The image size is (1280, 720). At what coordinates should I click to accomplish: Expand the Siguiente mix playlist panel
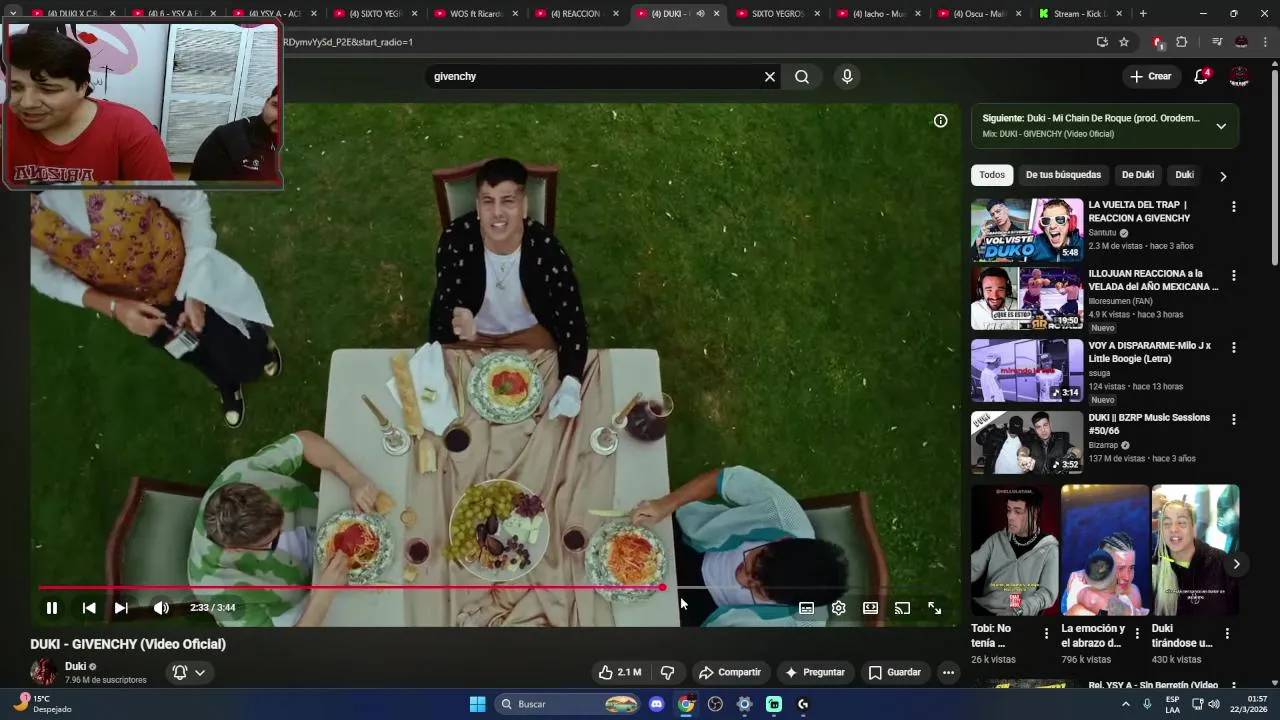1221,126
